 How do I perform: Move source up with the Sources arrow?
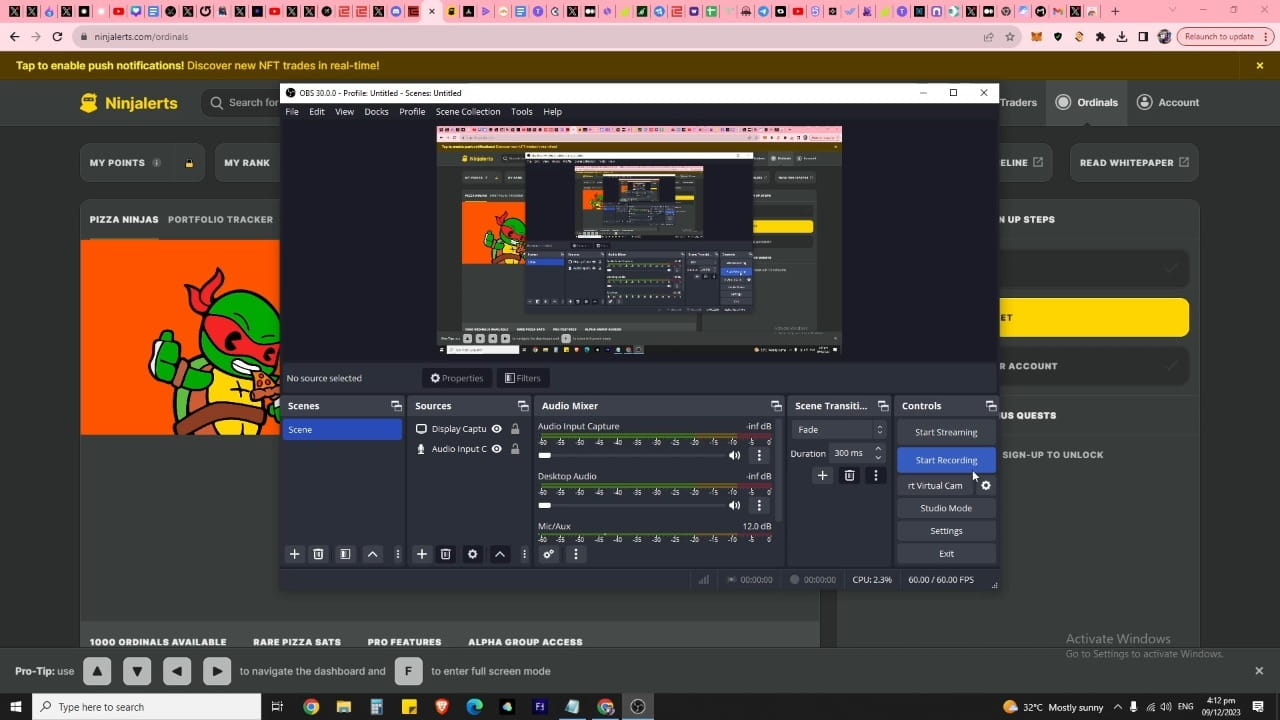pos(500,554)
